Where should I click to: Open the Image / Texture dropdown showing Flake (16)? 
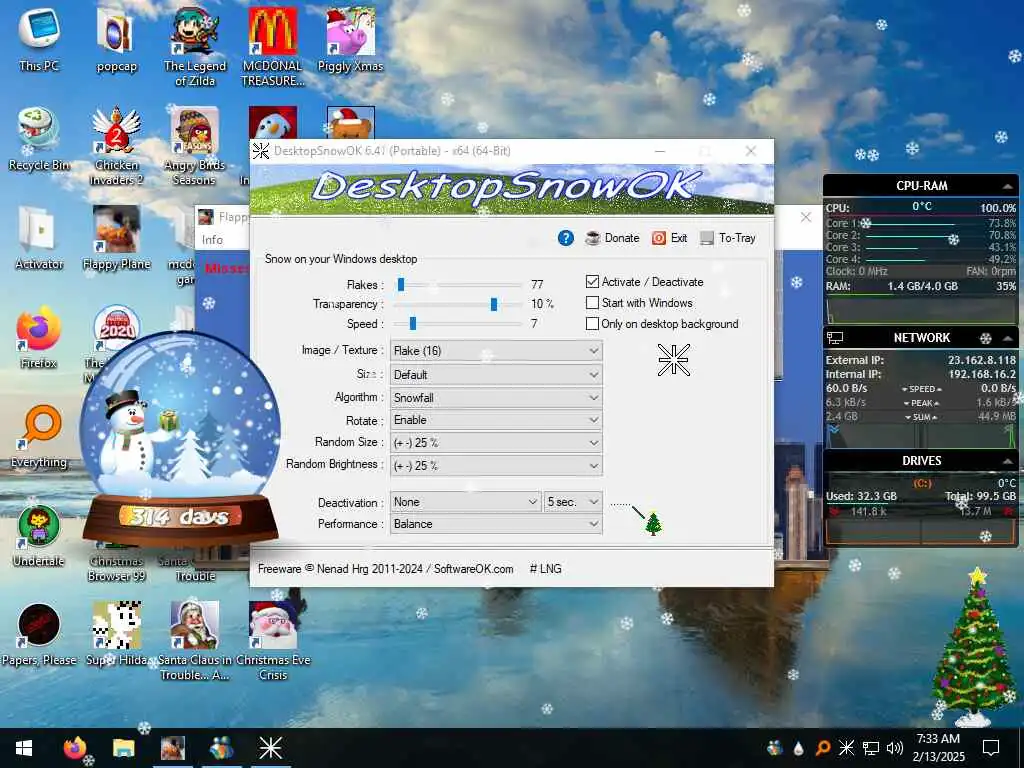tap(496, 351)
